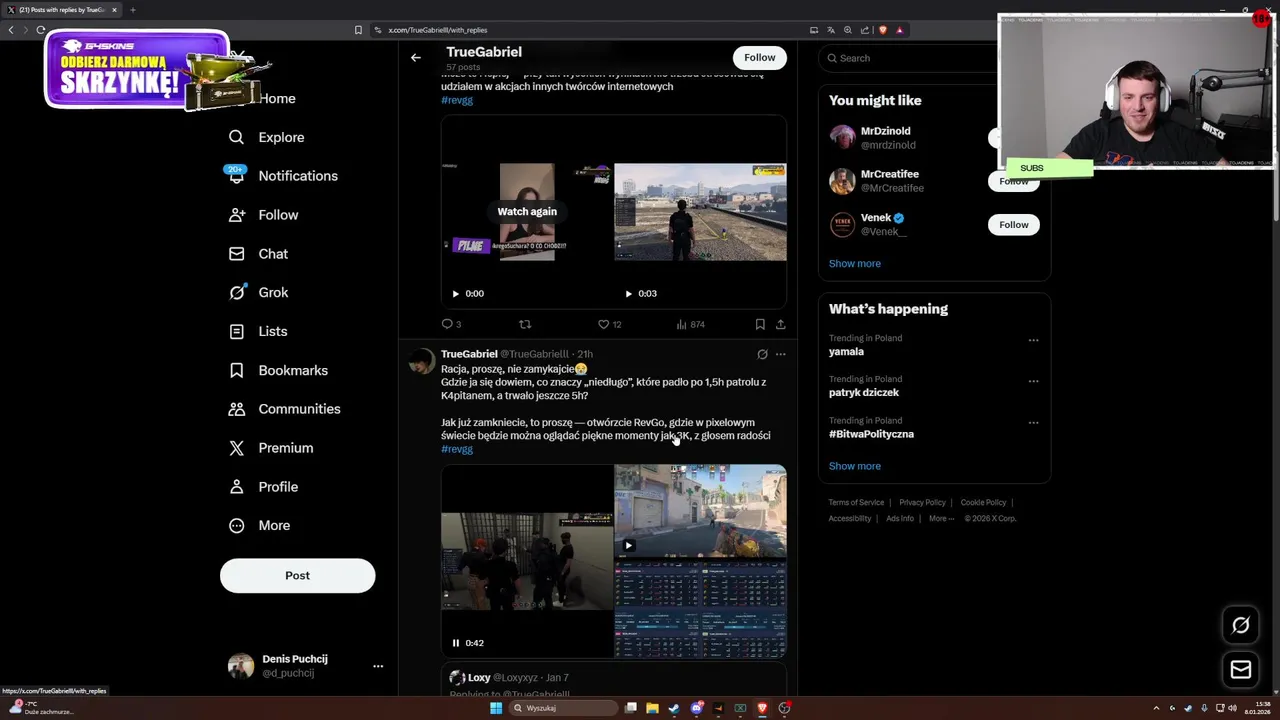Screen dimensions: 1280x720
Task: Open Bookmarks in the sidebar
Action: pos(278,371)
